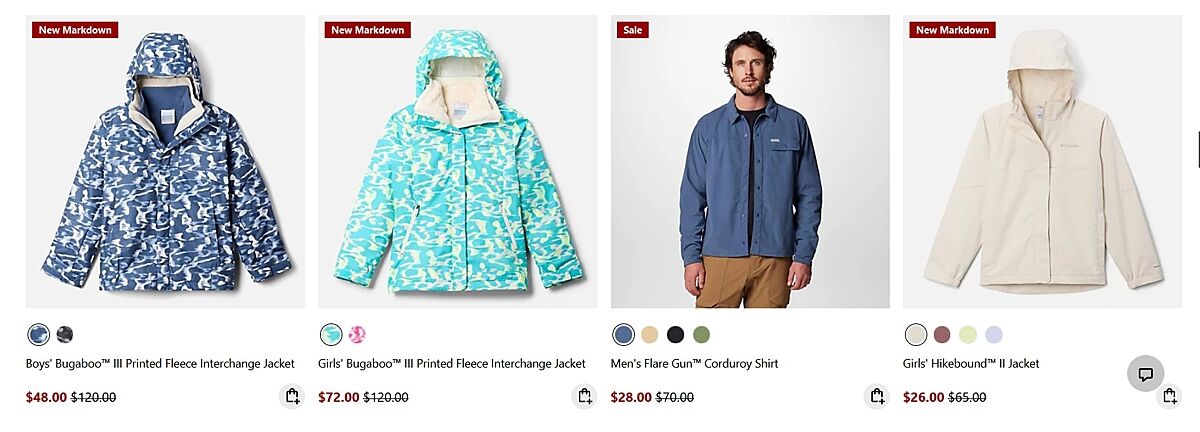This screenshot has height=432, width=1200.
Task: Add Girls' Bugaboo jacket to cart
Action: pyautogui.click(x=584, y=397)
